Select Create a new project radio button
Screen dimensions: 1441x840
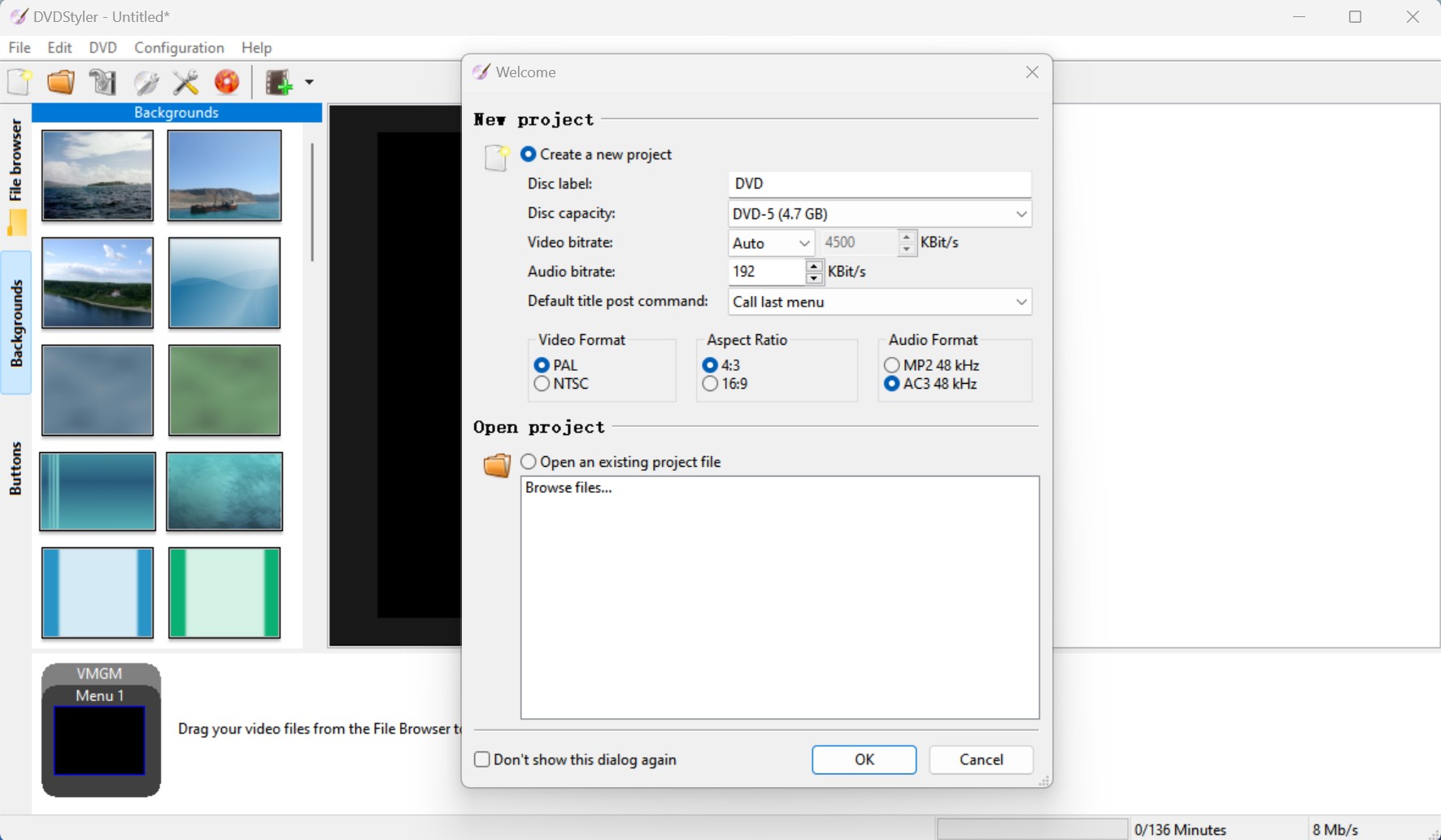[x=529, y=154]
